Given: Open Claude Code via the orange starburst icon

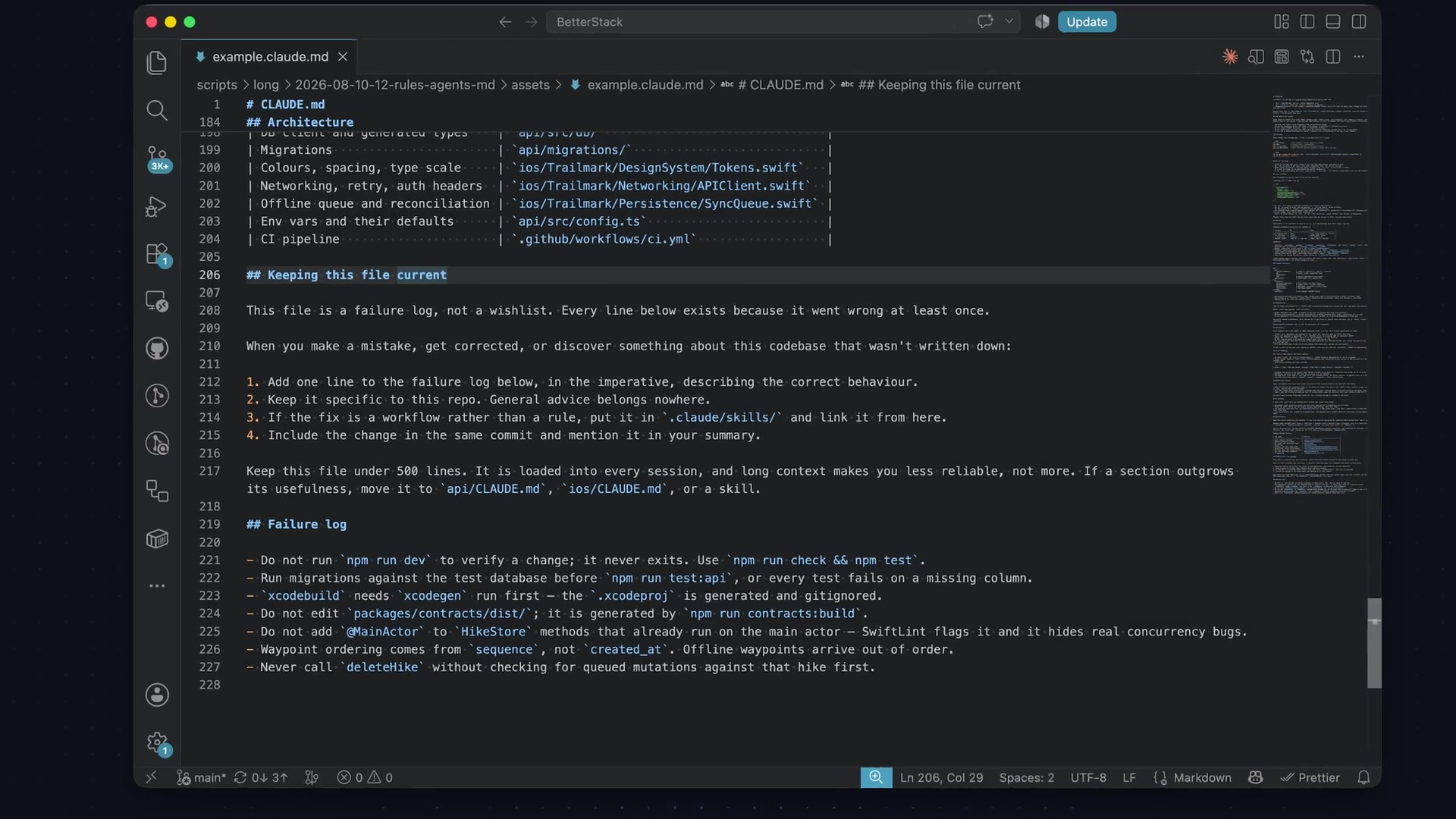Looking at the screenshot, I should (x=1230, y=57).
